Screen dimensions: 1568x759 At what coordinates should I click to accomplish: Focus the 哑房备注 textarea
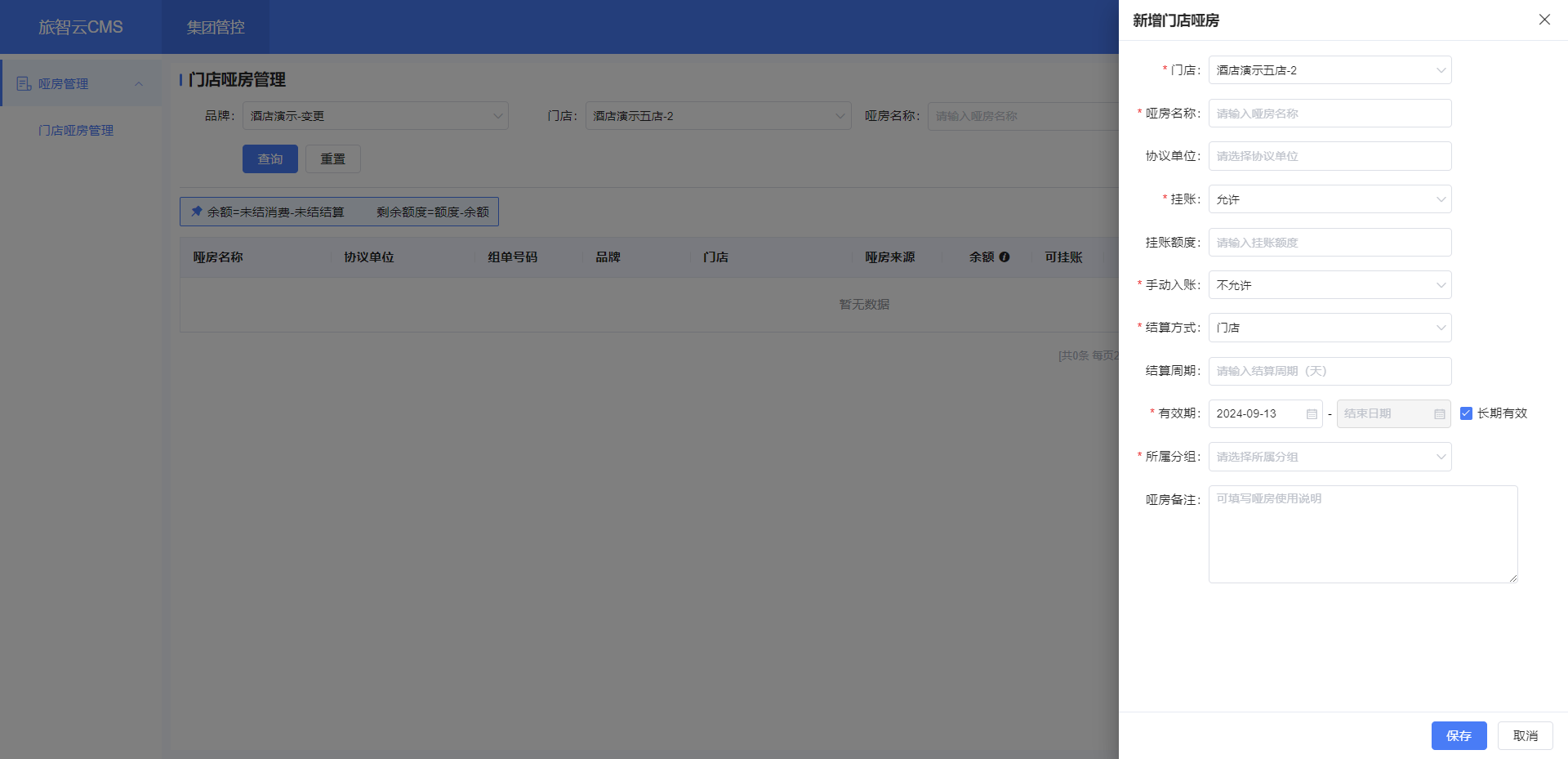pos(1363,534)
